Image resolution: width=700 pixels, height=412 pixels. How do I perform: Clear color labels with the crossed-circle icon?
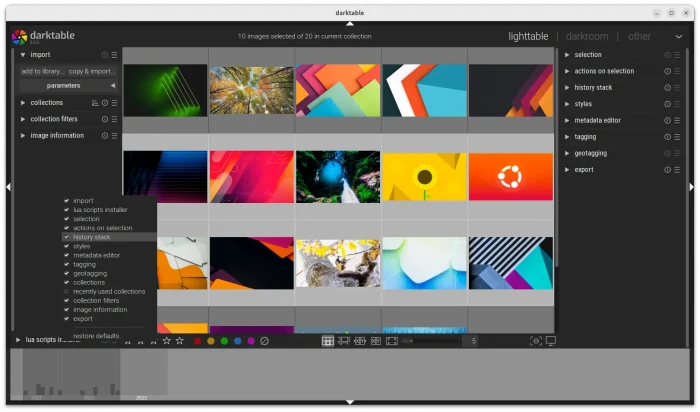(x=264, y=341)
